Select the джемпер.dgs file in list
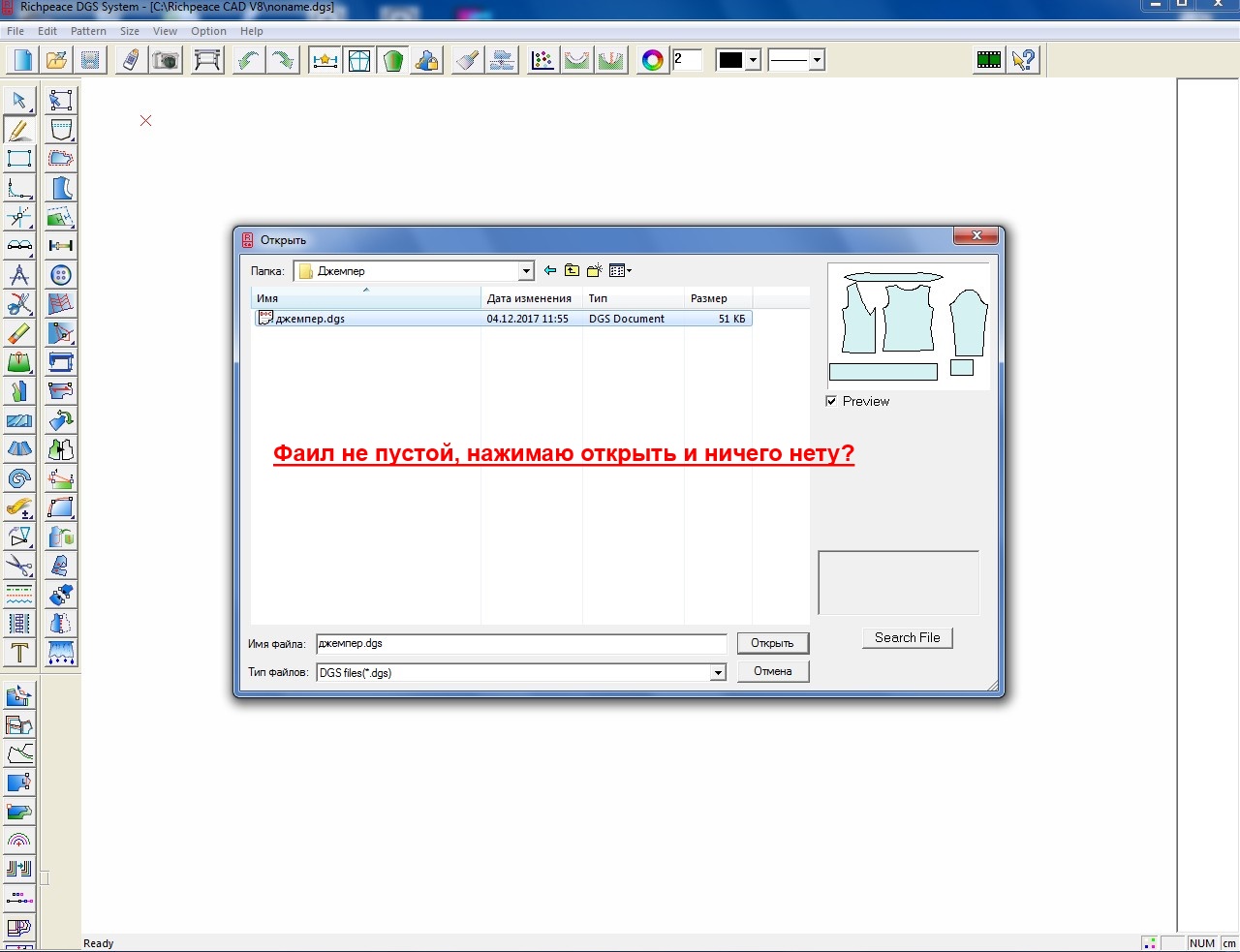Screen dimensions: 1240x952 (x=503, y=319)
